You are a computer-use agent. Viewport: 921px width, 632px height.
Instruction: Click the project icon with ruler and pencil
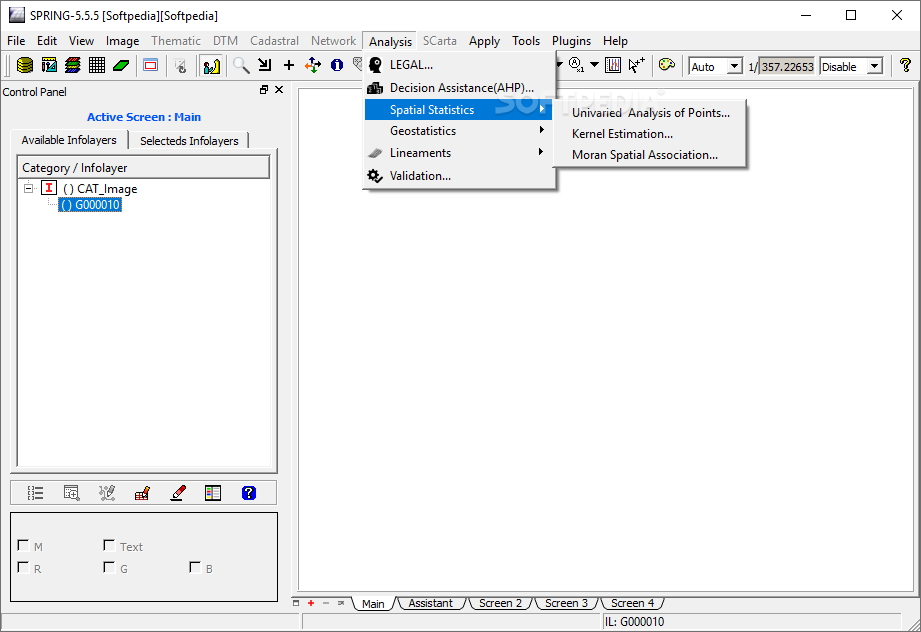pyautogui.click(x=49, y=65)
